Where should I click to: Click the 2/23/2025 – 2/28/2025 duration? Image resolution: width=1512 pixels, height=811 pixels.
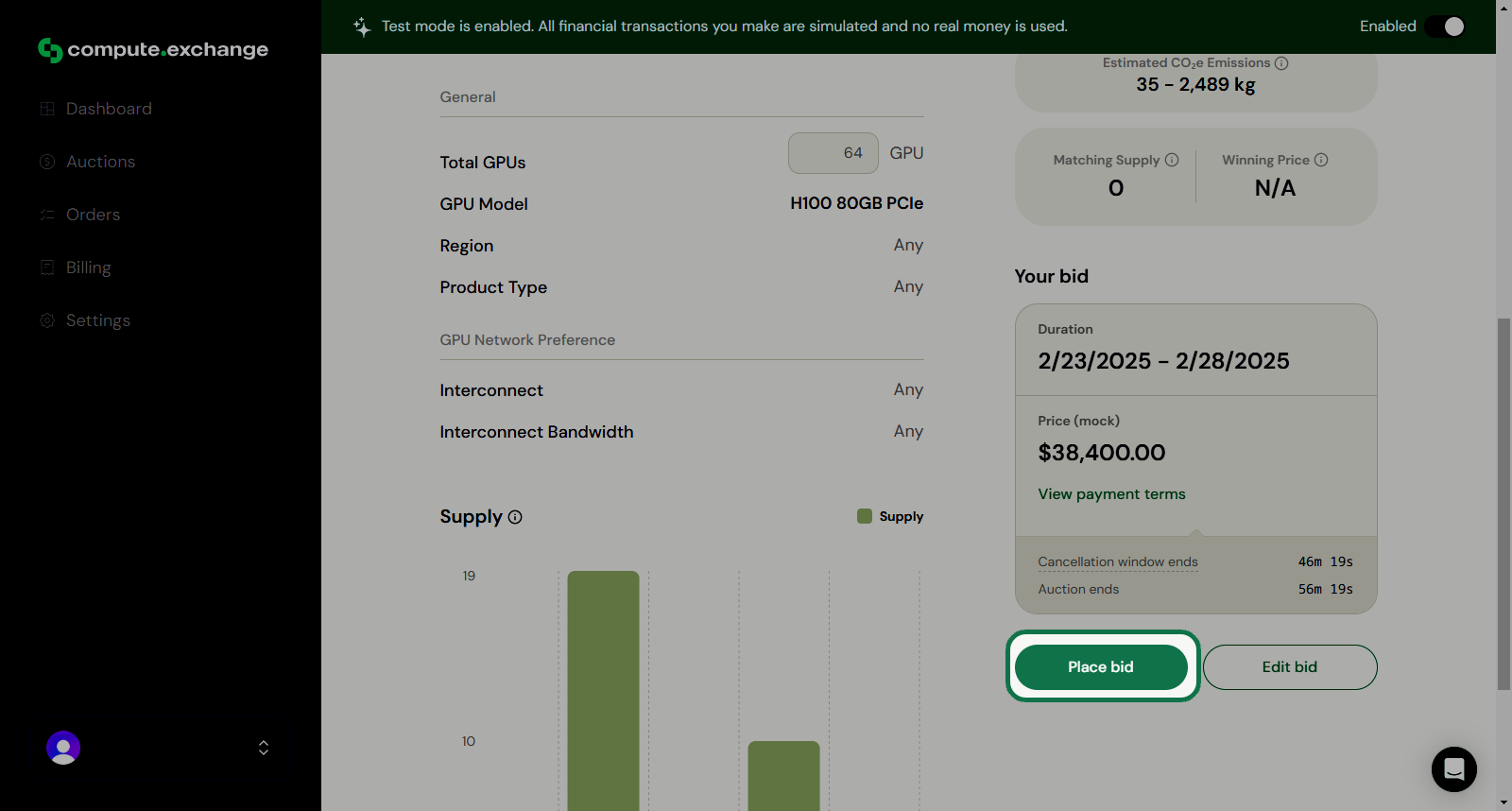[x=1163, y=361]
